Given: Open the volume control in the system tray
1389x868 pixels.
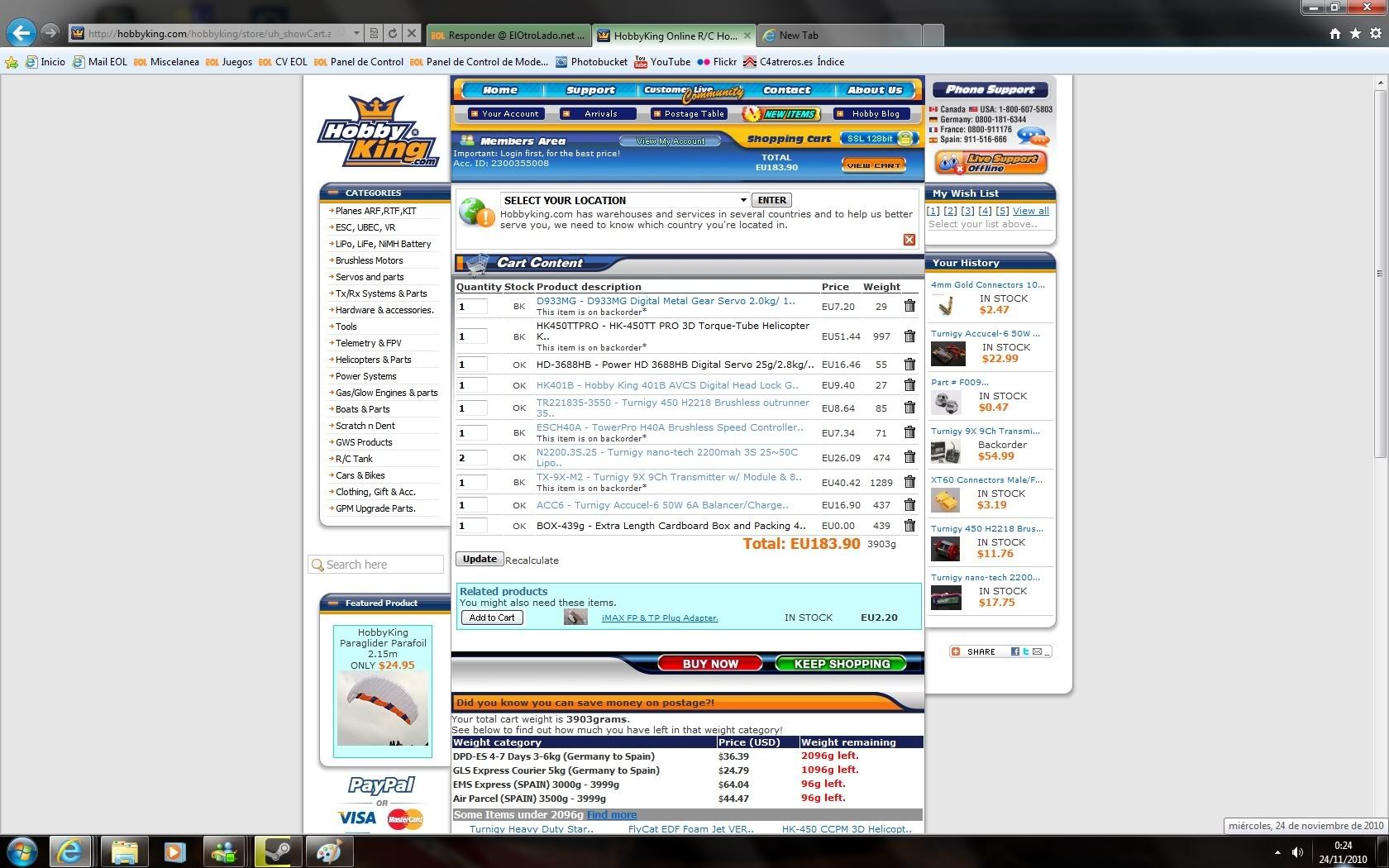Looking at the screenshot, I should (x=1297, y=852).
